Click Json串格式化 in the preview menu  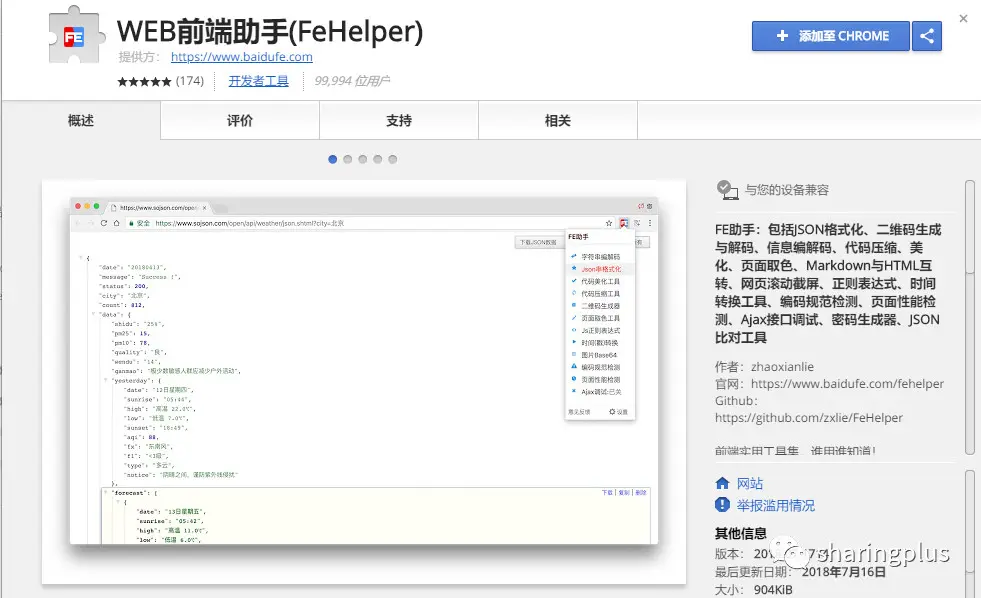pyautogui.click(x=601, y=269)
